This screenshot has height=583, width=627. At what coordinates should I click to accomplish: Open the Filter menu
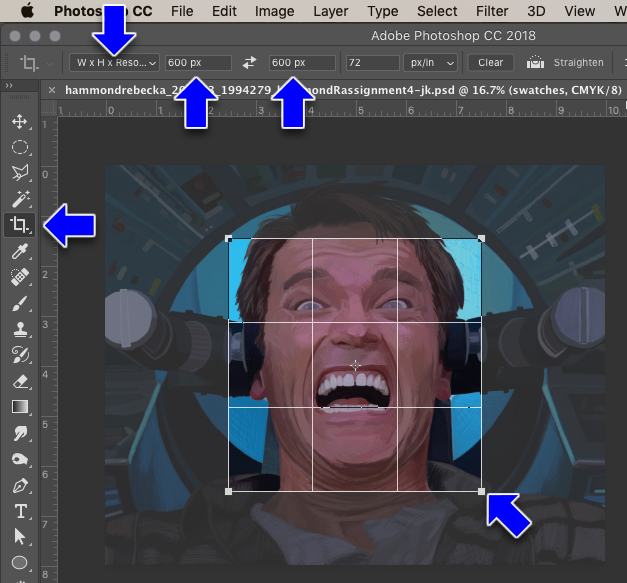point(492,11)
